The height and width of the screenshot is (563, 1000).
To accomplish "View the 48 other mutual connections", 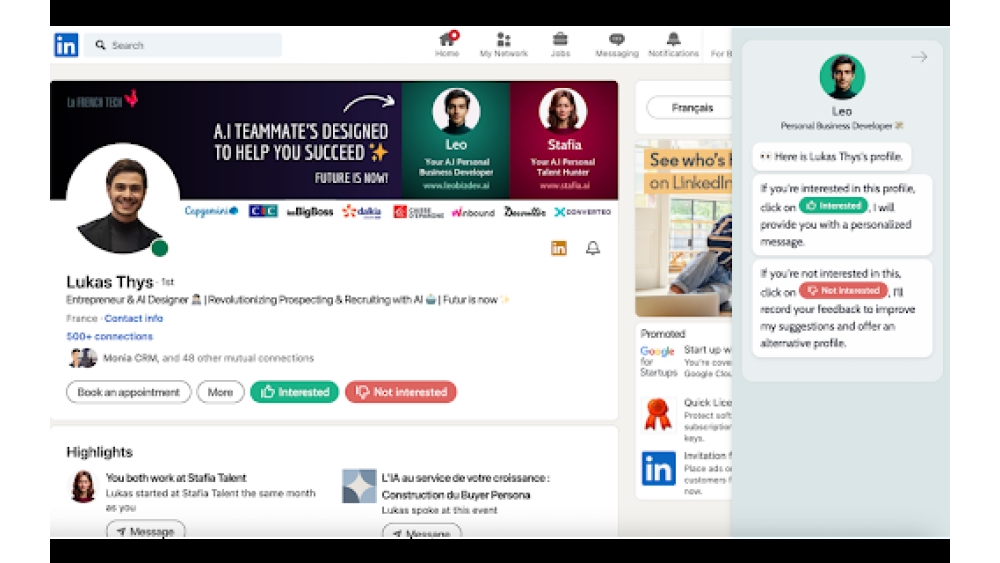I will point(209,358).
